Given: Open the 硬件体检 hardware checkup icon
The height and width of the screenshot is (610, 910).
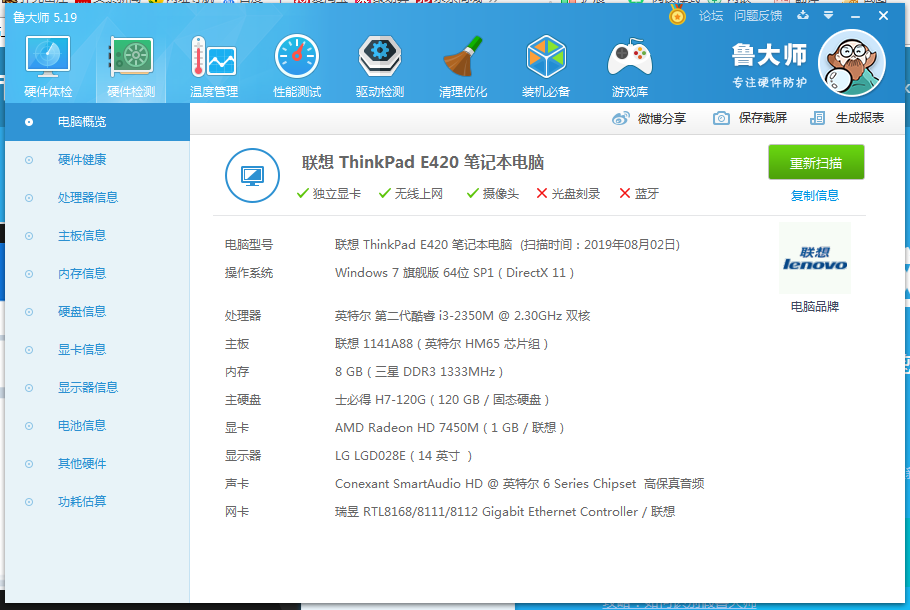Looking at the screenshot, I should tap(48, 66).
